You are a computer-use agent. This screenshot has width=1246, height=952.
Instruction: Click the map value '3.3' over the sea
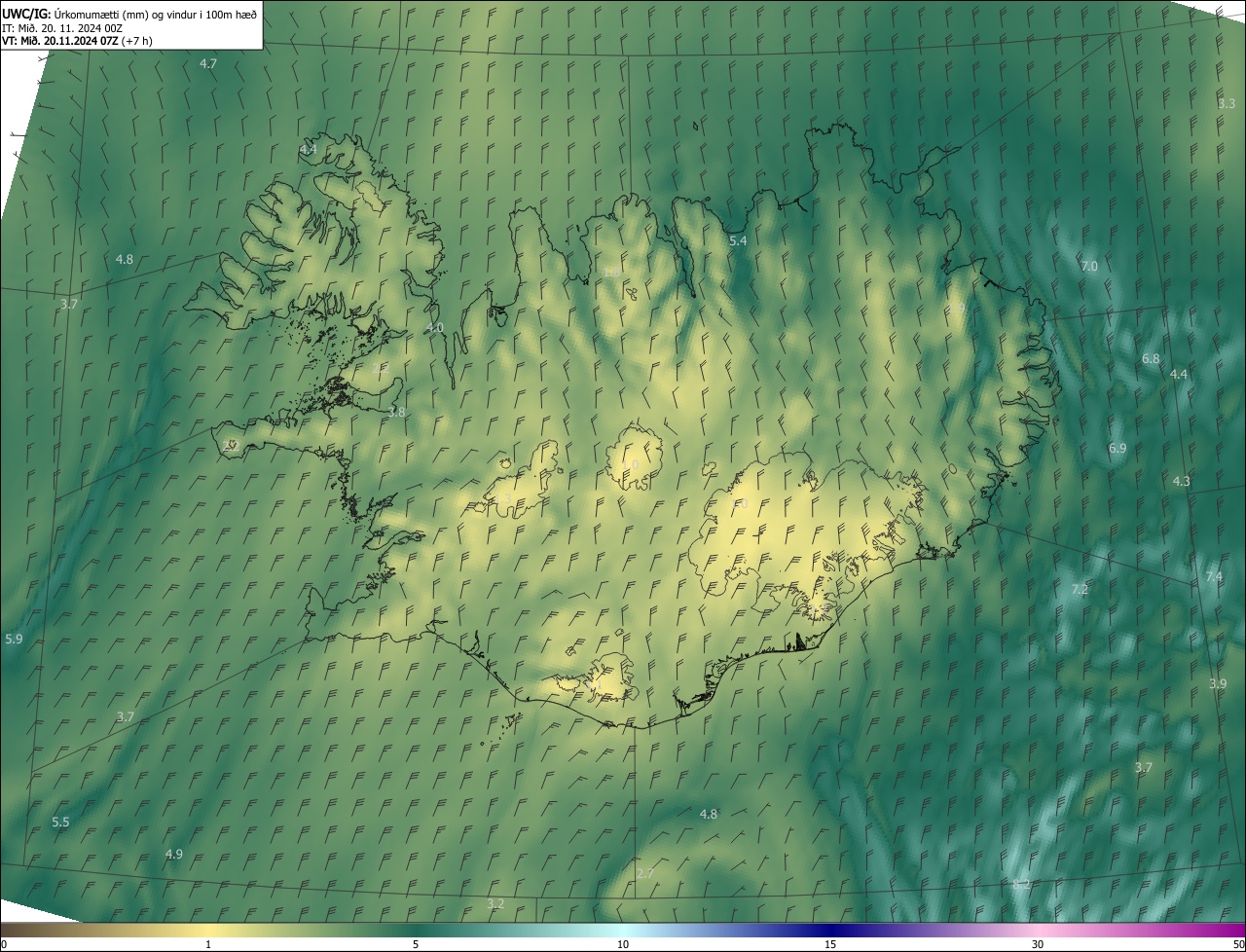(1227, 103)
